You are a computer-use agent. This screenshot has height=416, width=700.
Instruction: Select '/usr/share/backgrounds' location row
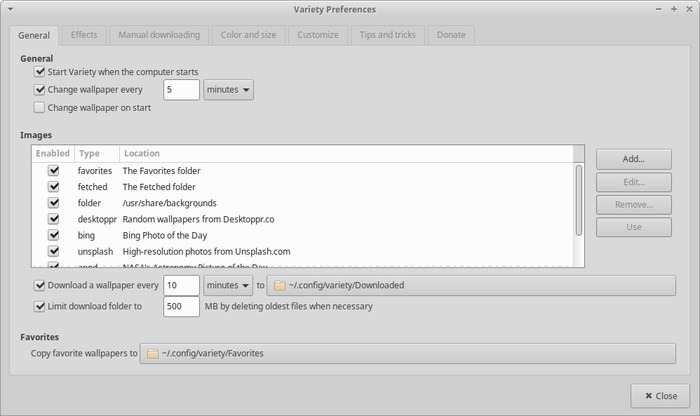click(x=303, y=203)
